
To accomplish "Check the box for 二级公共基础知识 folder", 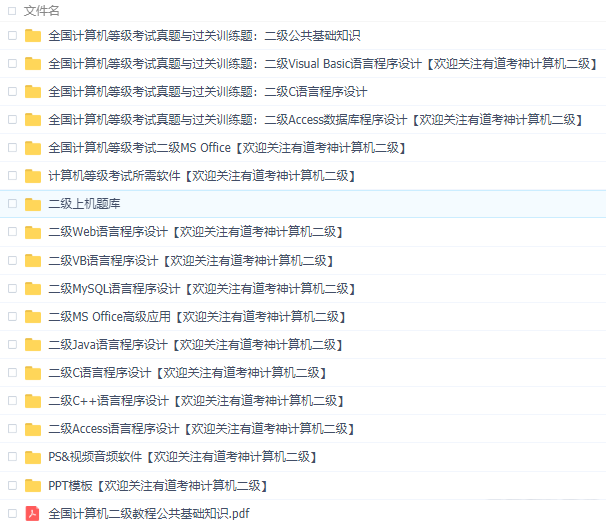I will point(12,36).
